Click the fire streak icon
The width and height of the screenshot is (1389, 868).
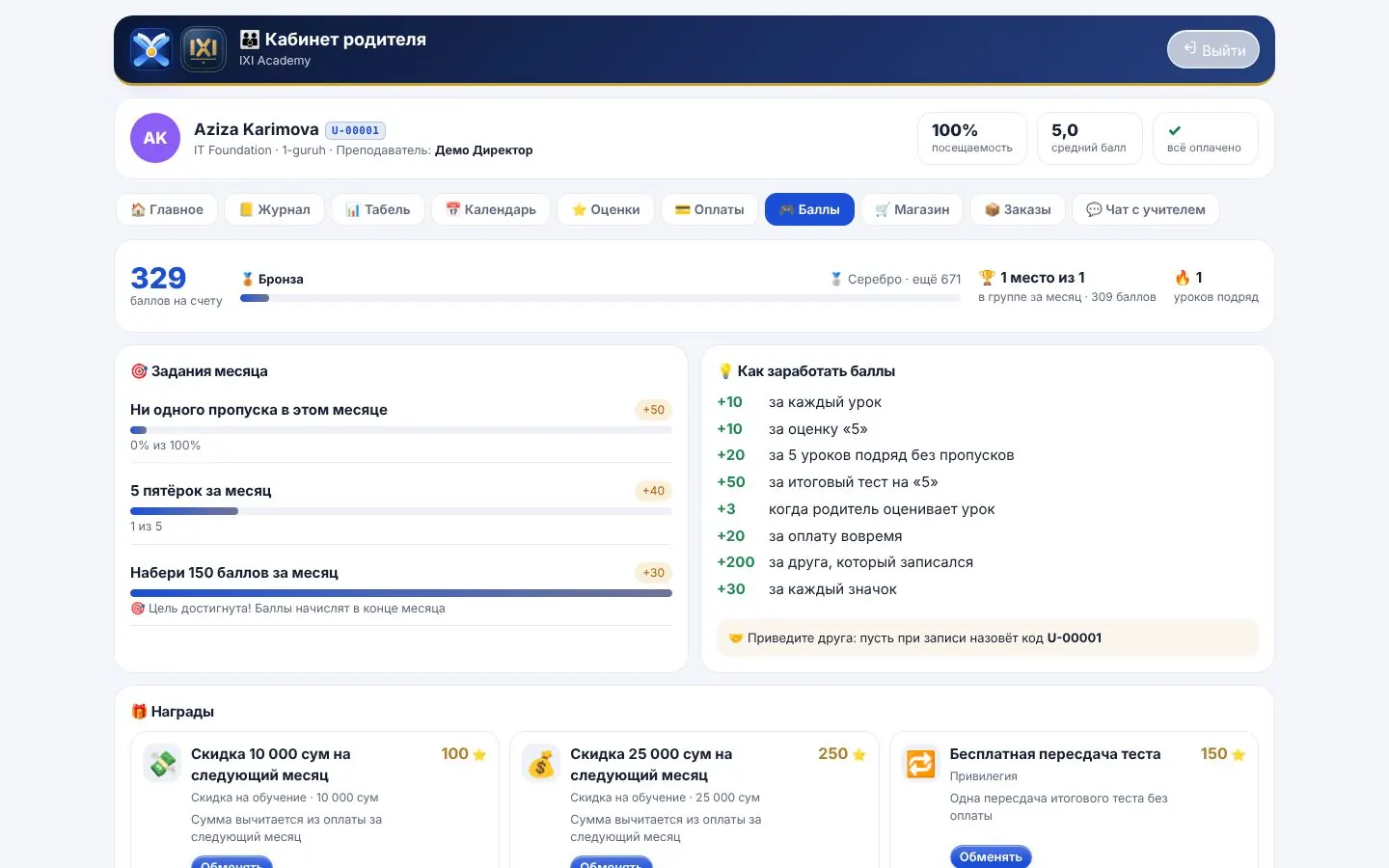point(1183,278)
